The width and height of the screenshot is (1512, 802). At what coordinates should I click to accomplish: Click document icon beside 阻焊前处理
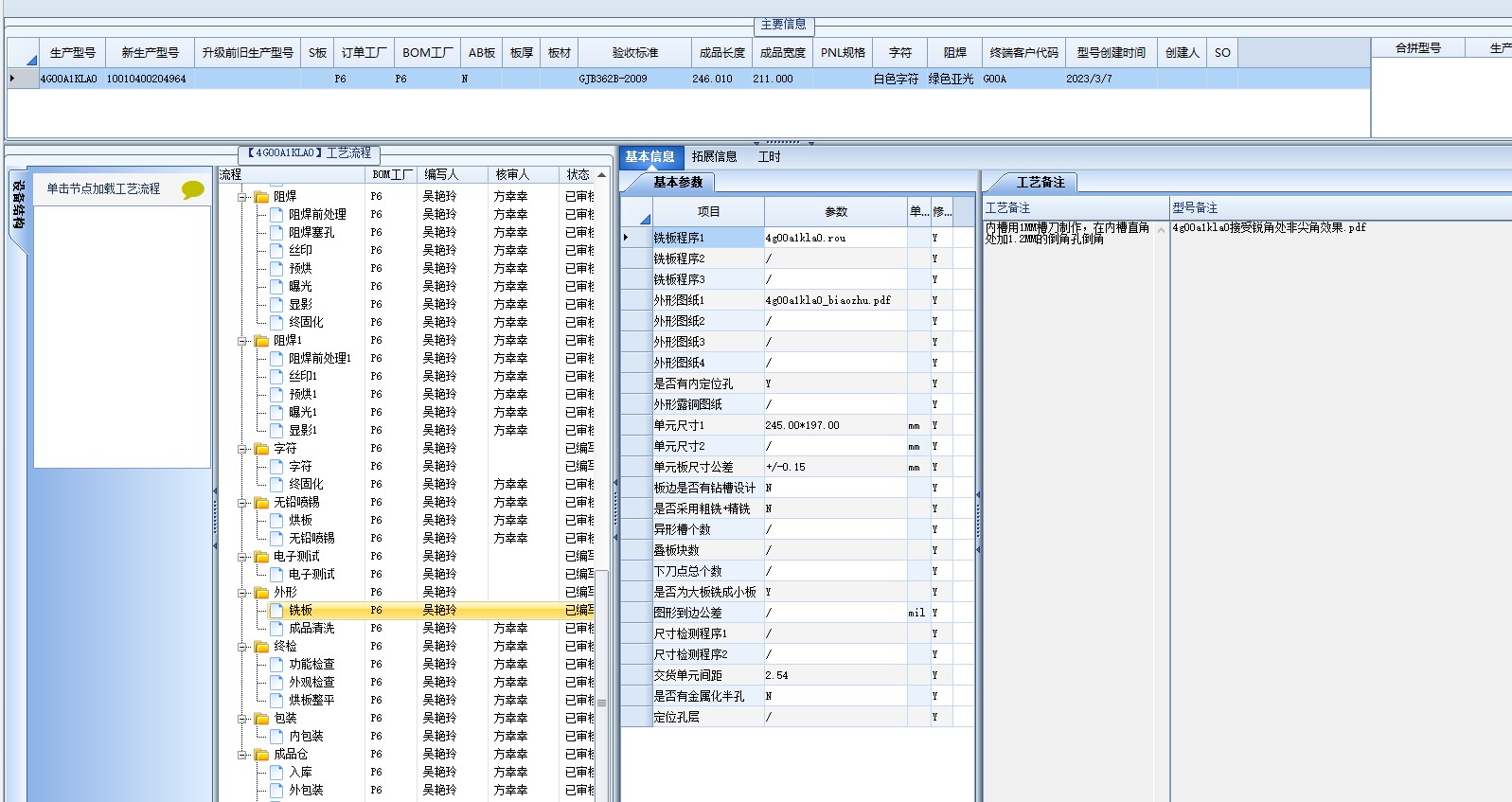pos(276,215)
